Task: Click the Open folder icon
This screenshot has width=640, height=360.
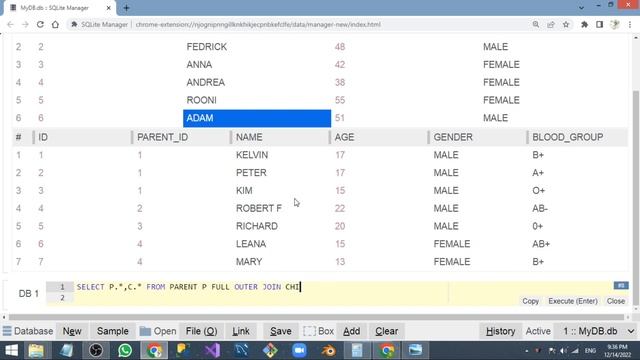Action: click(x=145, y=331)
